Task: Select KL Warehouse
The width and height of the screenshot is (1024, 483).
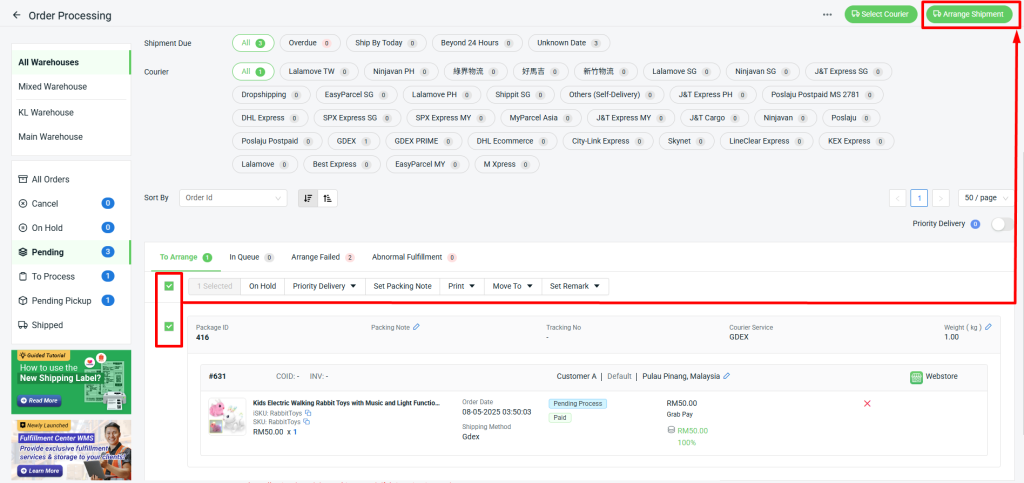Action: (71, 112)
